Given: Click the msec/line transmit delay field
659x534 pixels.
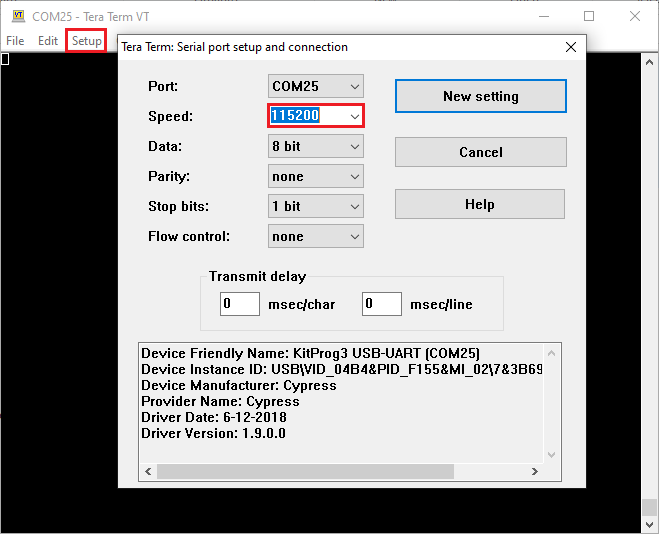Looking at the screenshot, I should (x=382, y=304).
